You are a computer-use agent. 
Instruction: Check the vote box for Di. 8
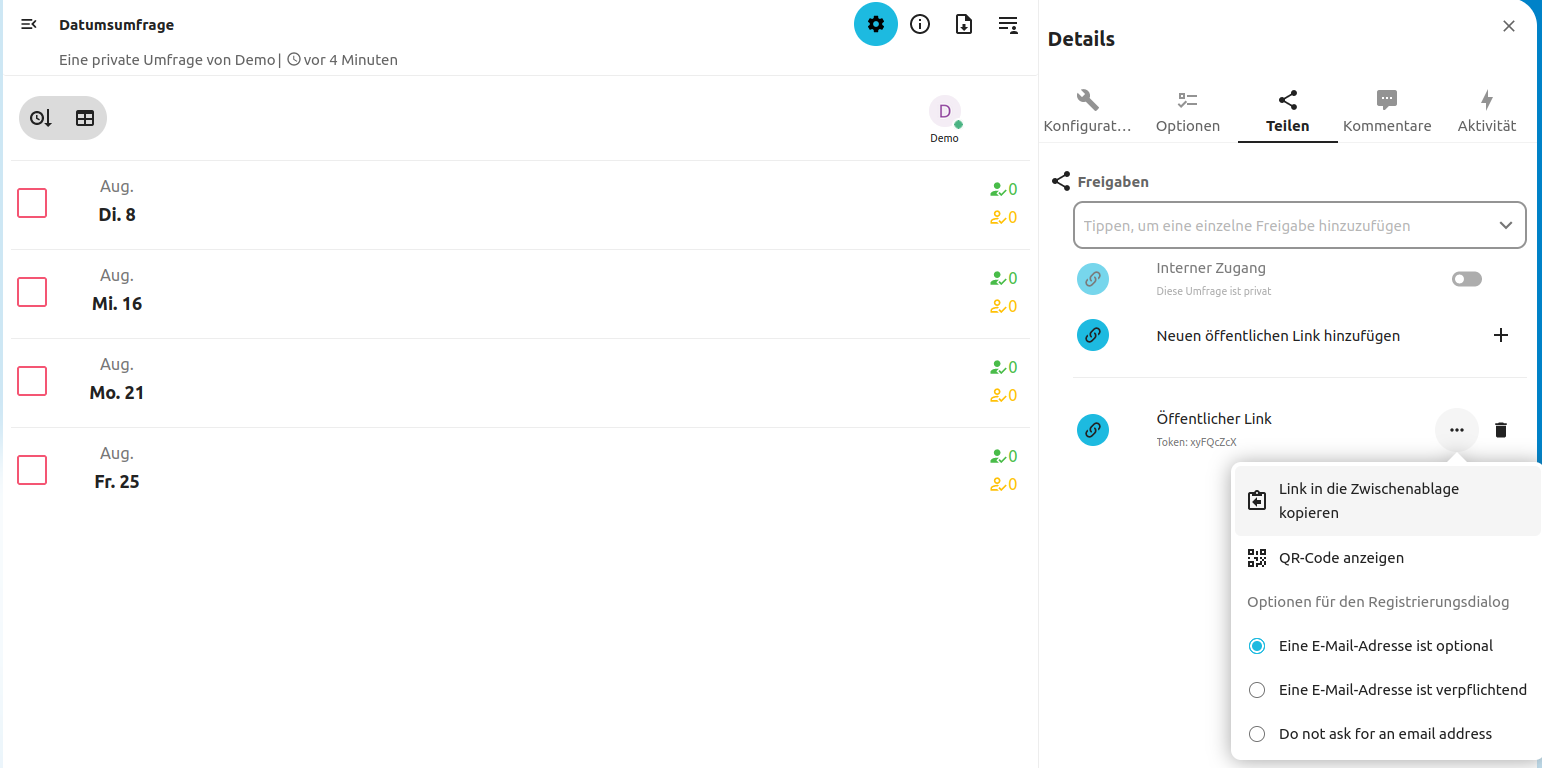(32, 203)
